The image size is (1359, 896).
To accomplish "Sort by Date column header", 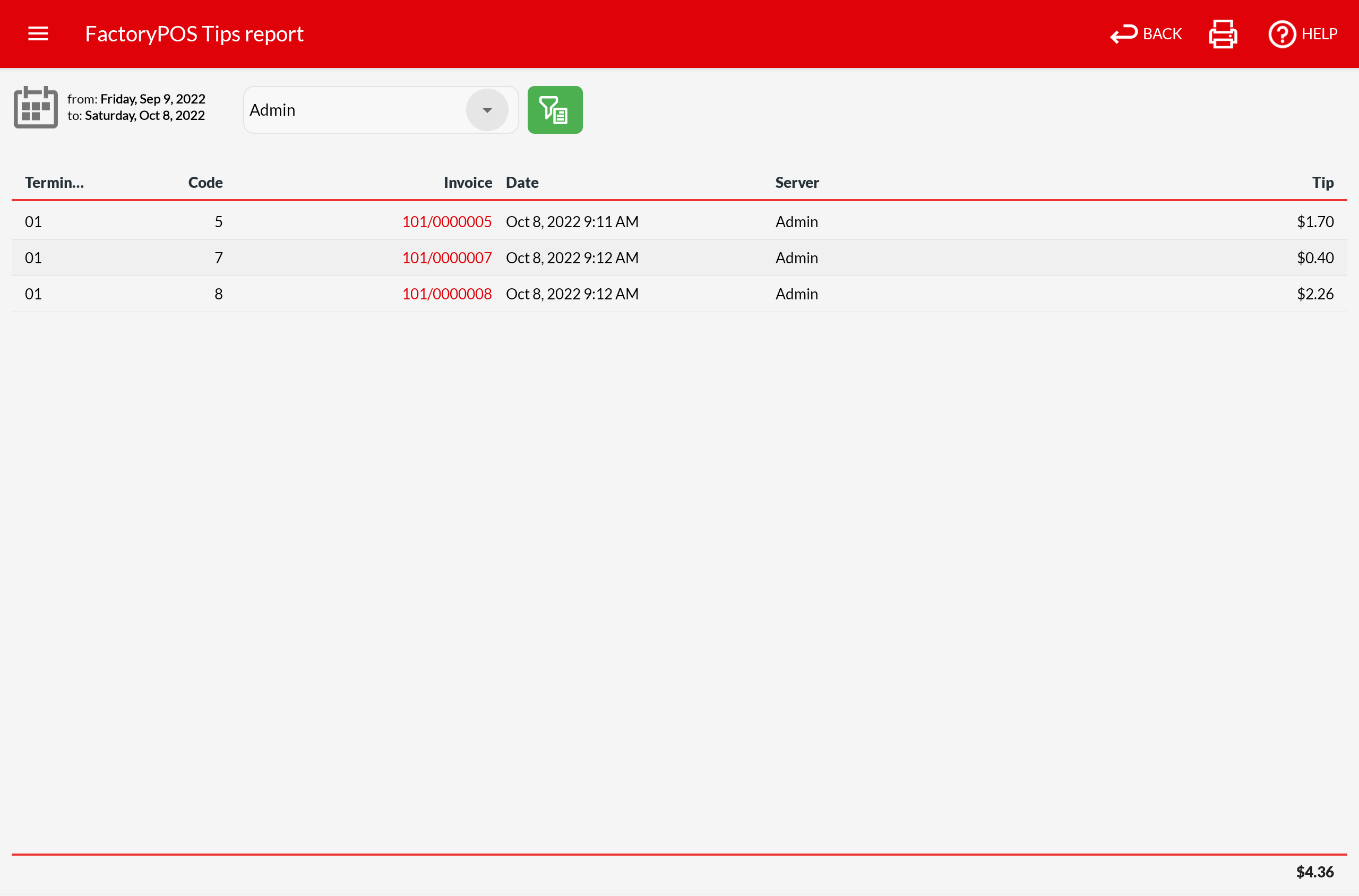I will pos(522,182).
